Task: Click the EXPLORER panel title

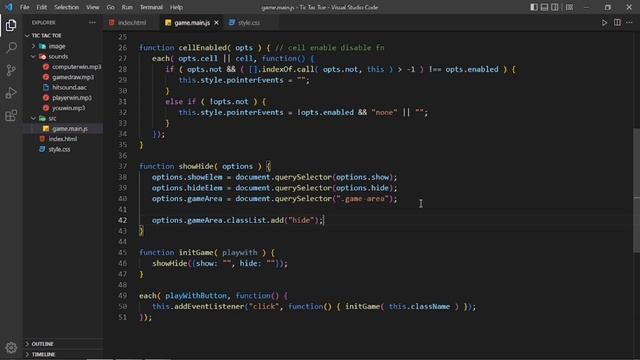Action: point(44,23)
